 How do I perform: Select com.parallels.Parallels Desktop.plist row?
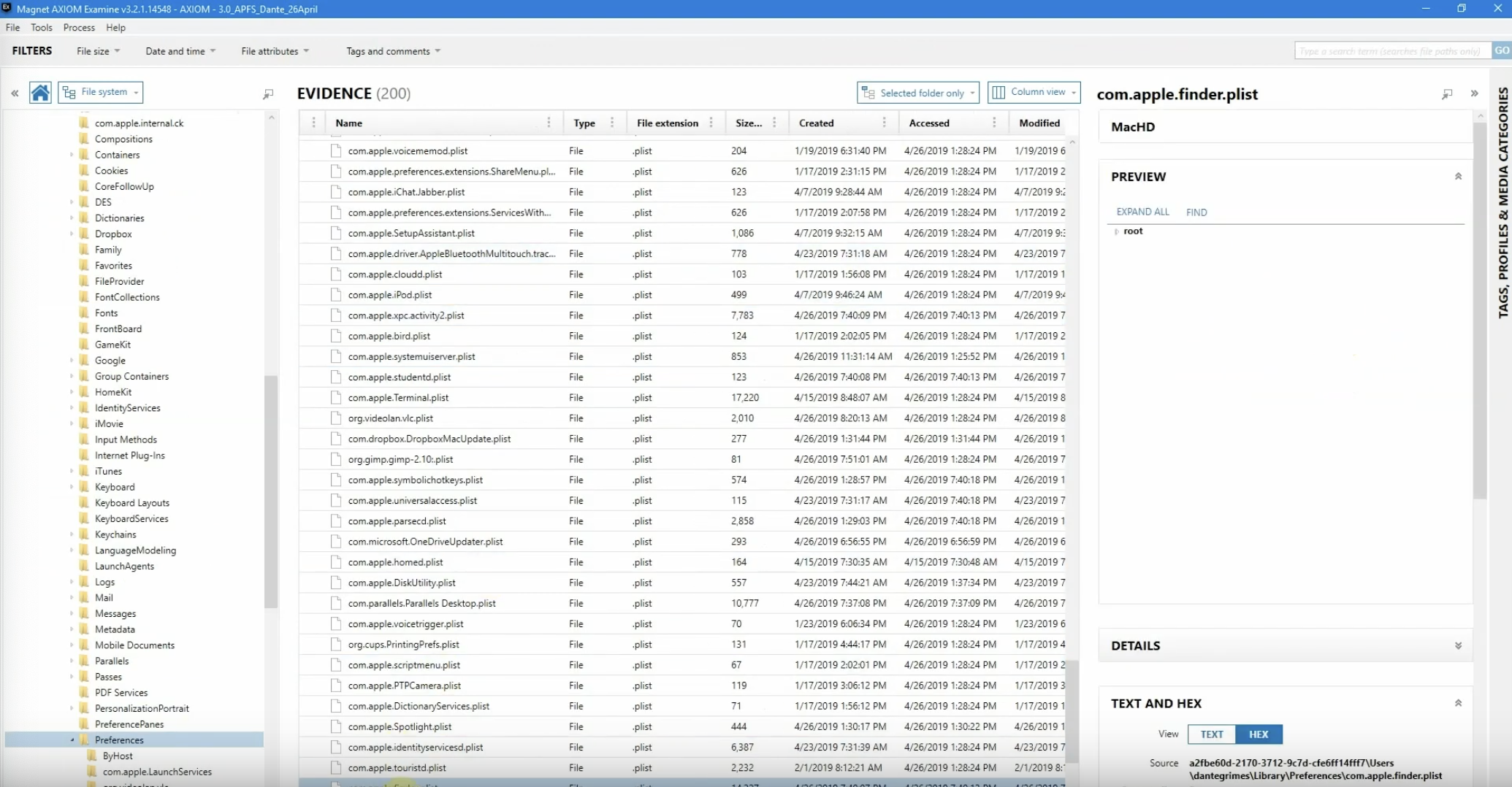click(x=682, y=604)
